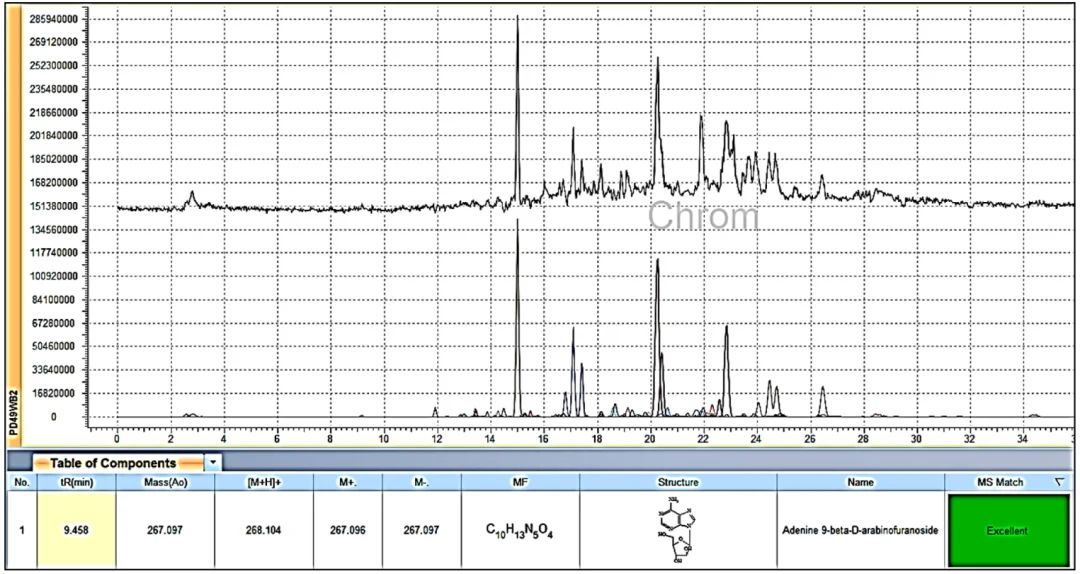Click the Name column header

860,482
